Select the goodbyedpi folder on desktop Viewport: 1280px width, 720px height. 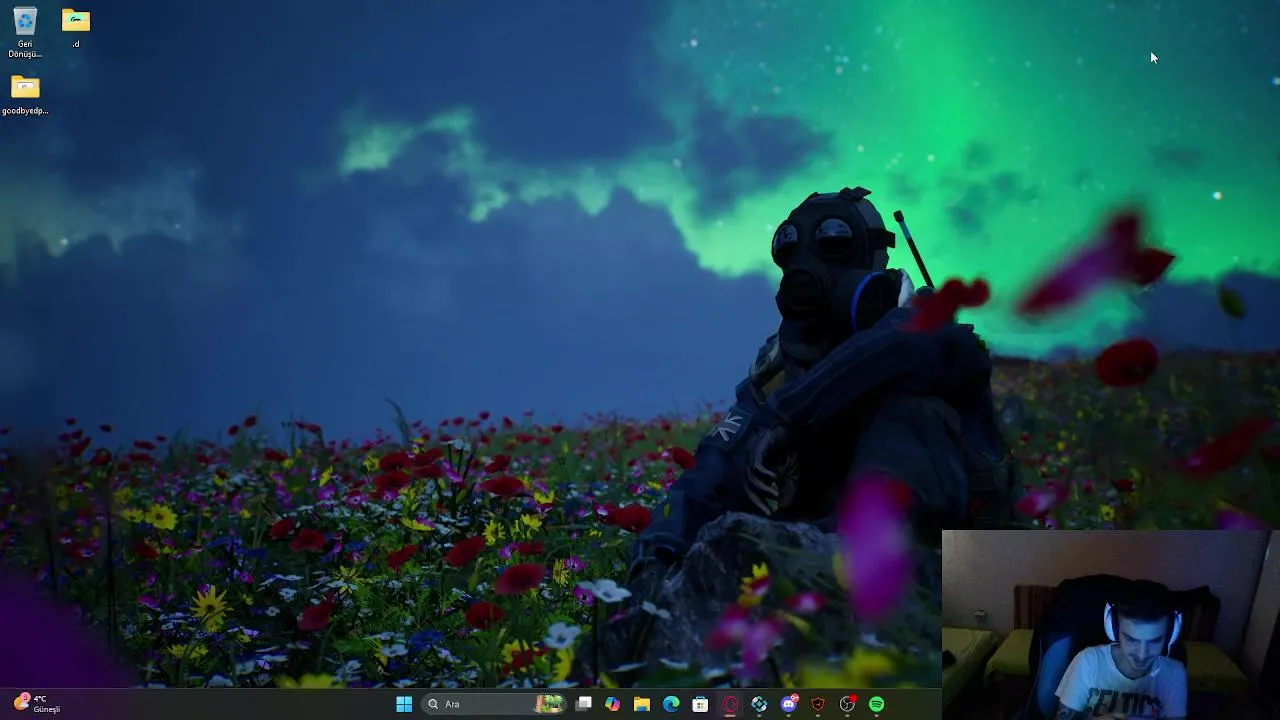tap(25, 96)
